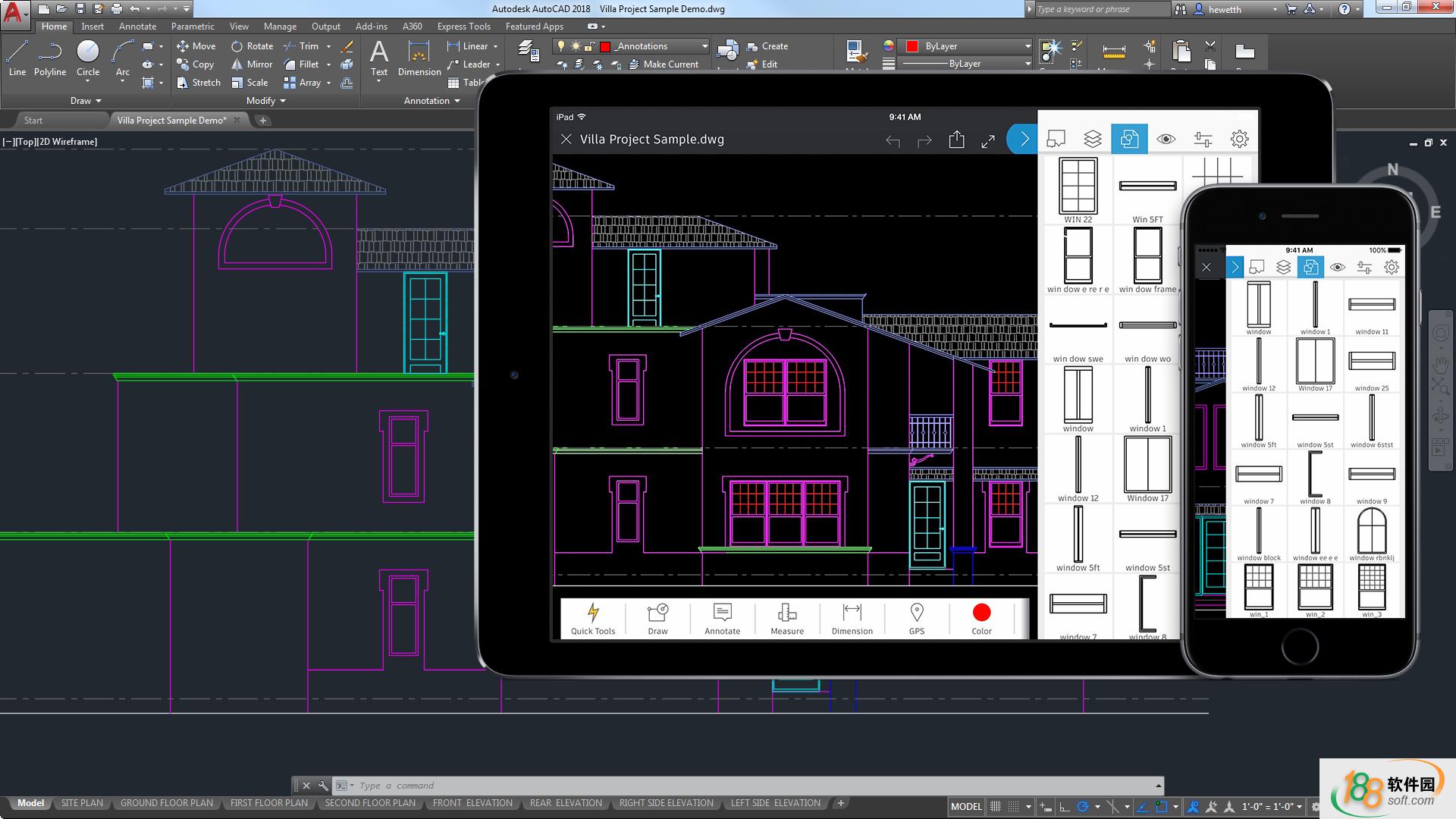
Task: Click the Match Properties icon
Action: [x=857, y=53]
